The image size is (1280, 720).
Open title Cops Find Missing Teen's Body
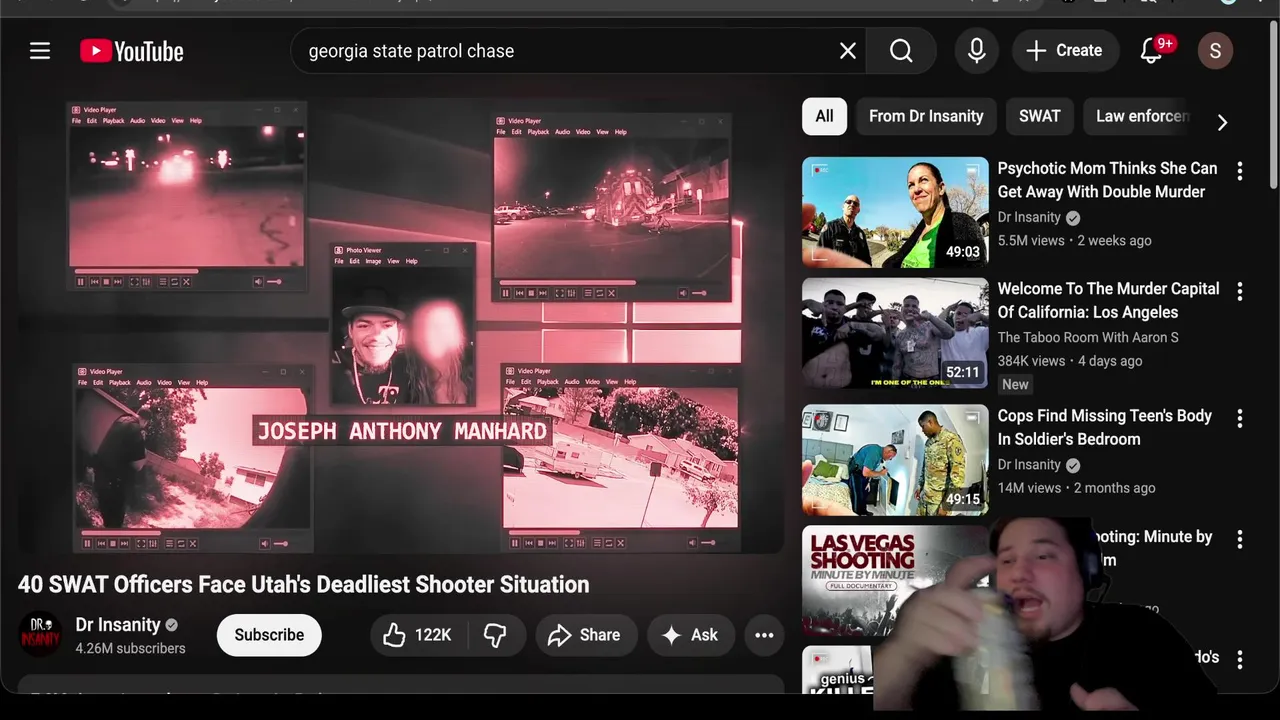[1104, 427]
